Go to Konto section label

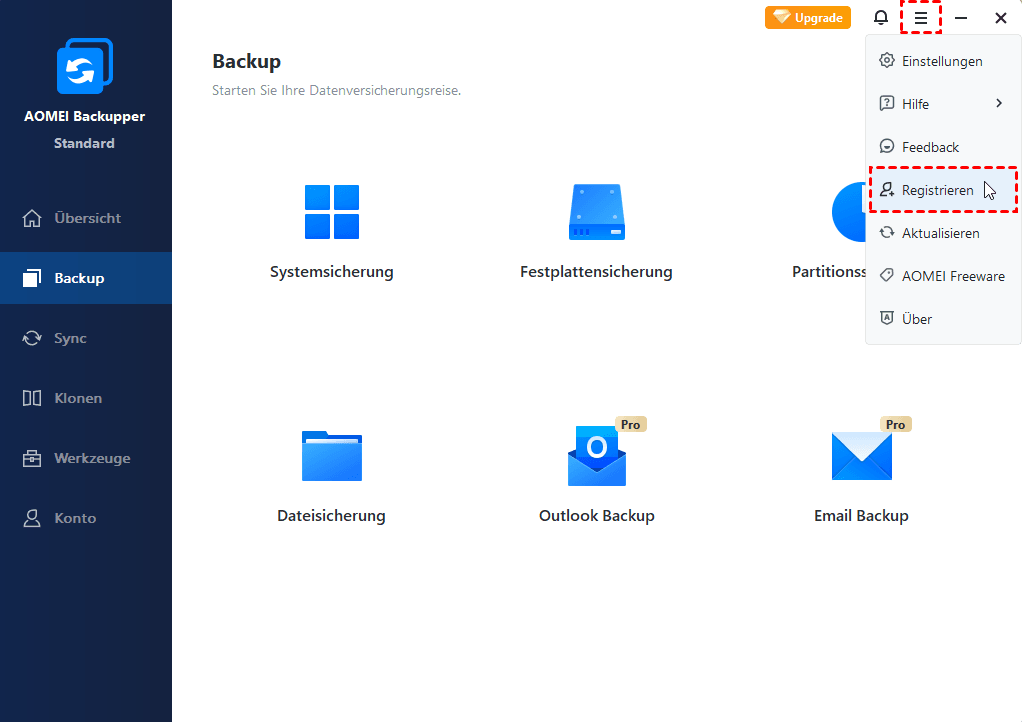(x=75, y=518)
